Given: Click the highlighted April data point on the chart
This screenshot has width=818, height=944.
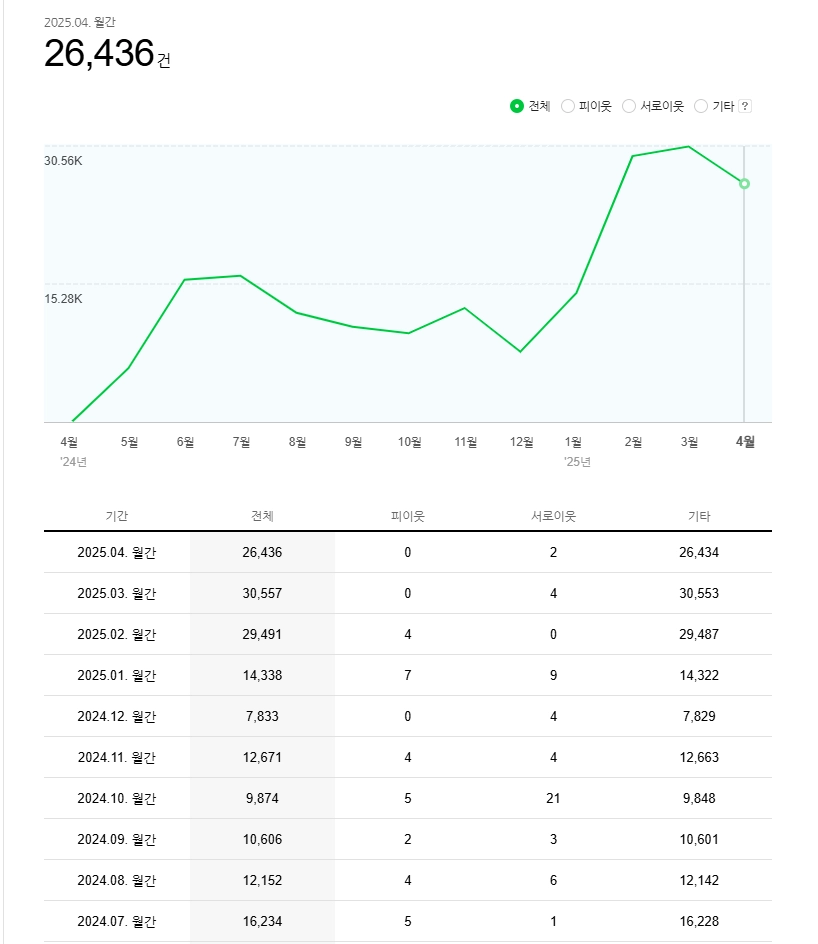Looking at the screenshot, I should tap(745, 184).
